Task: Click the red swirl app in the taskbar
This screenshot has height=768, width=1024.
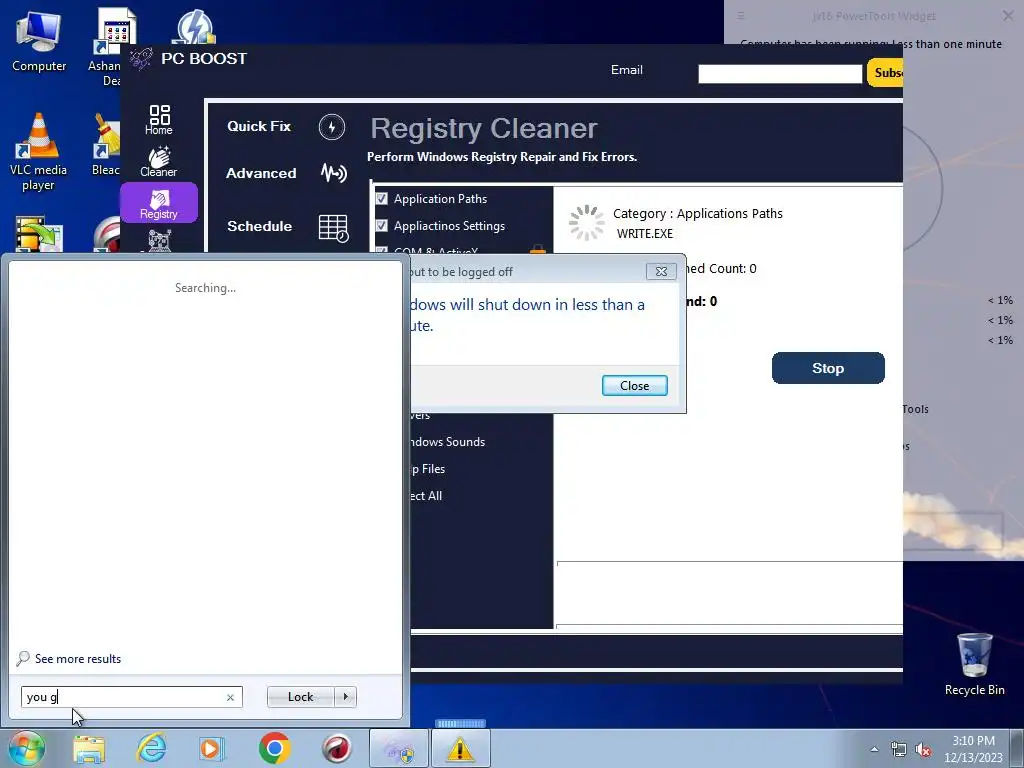Action: tap(336, 748)
